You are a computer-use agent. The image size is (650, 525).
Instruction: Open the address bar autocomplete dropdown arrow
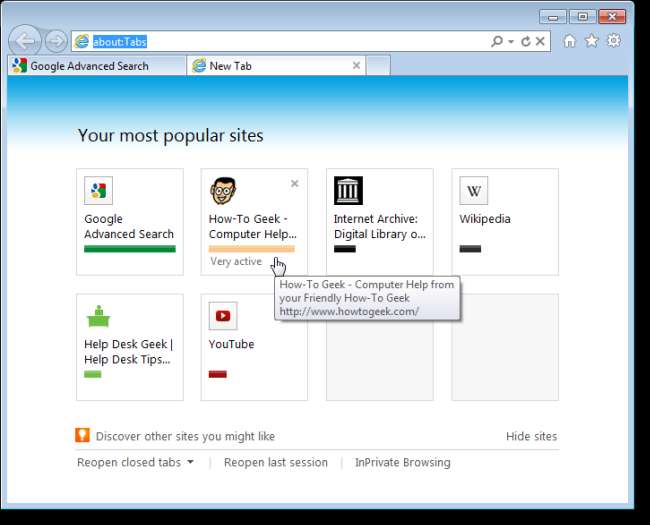511,41
